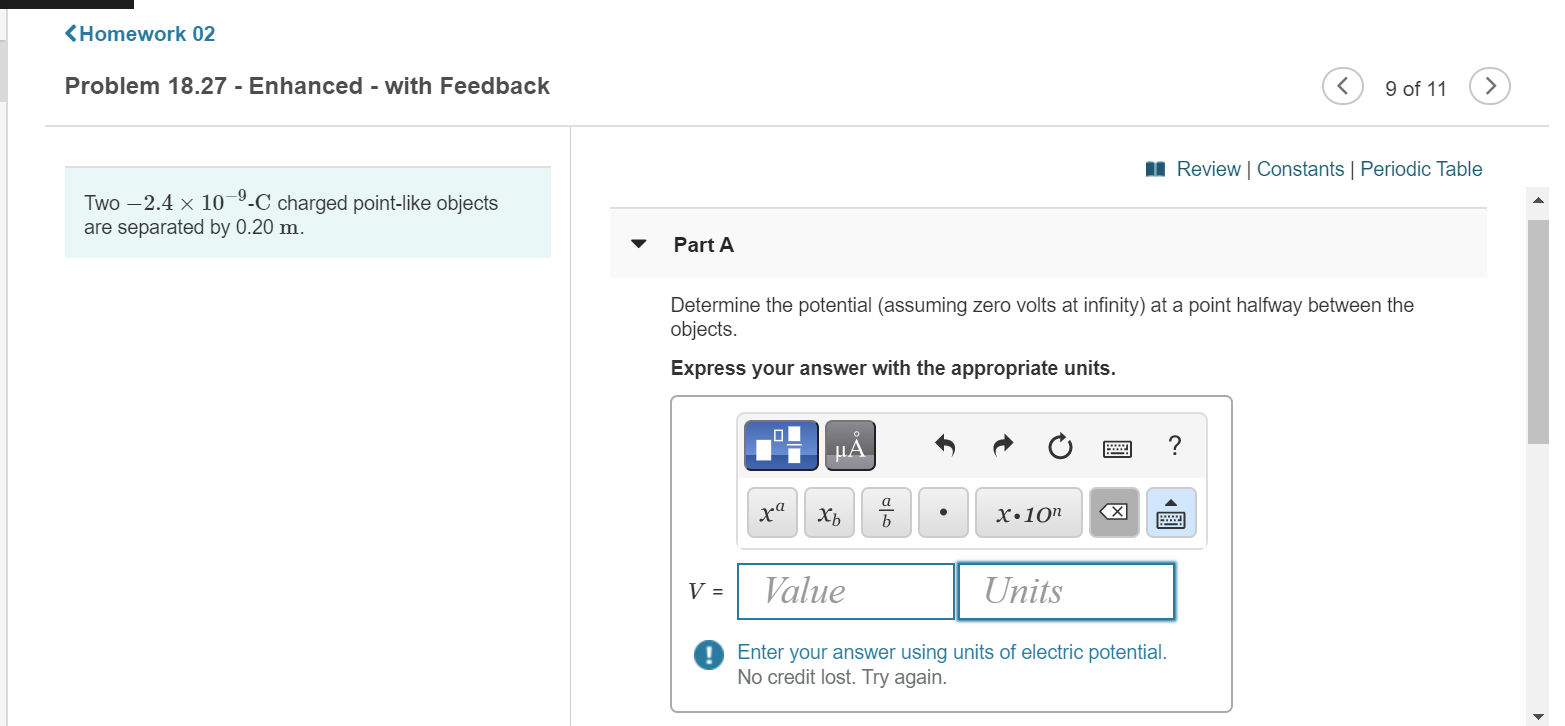Viewport: 1565px width, 726px height.
Task: Toggle the on-screen keyboard panel
Action: coord(1171,513)
